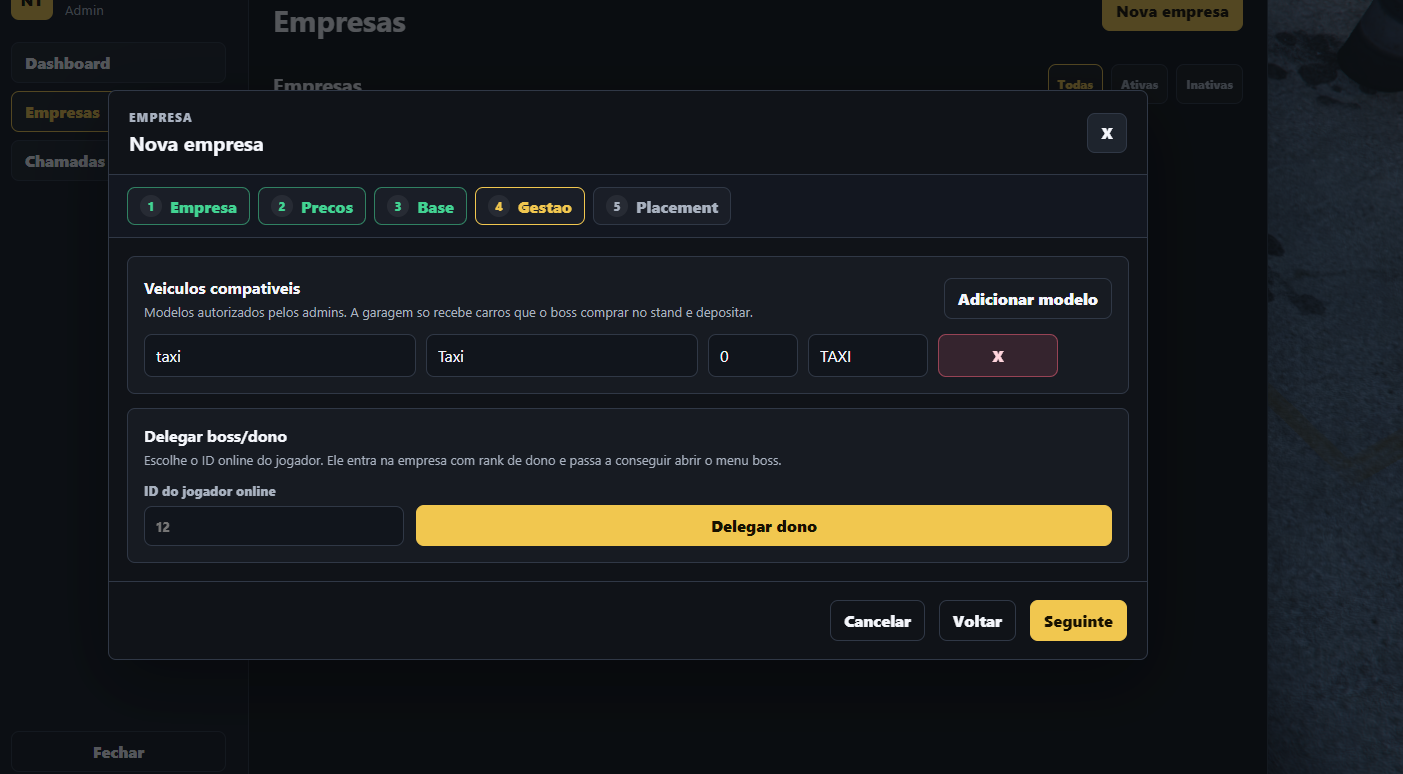Edit the 'TAXI' plate field
Viewport: 1403px width, 774px height.
click(868, 356)
